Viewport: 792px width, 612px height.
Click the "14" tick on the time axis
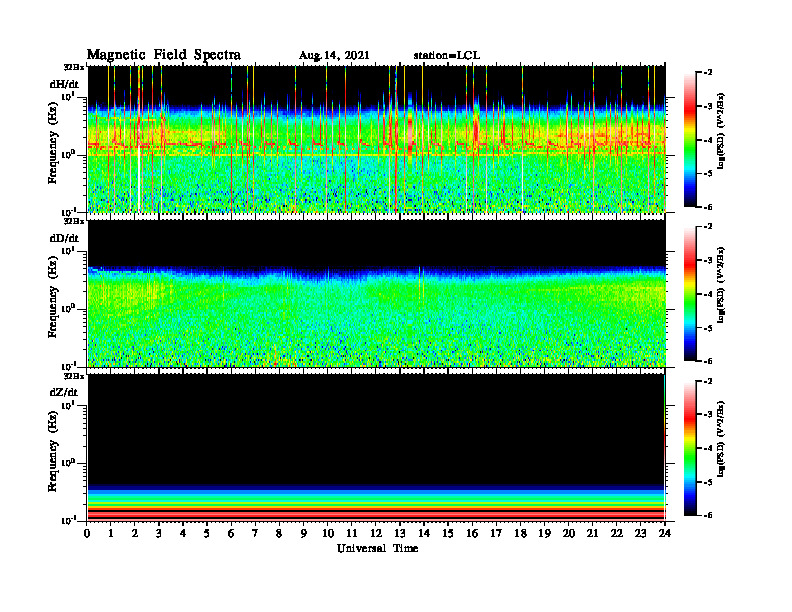[424, 534]
